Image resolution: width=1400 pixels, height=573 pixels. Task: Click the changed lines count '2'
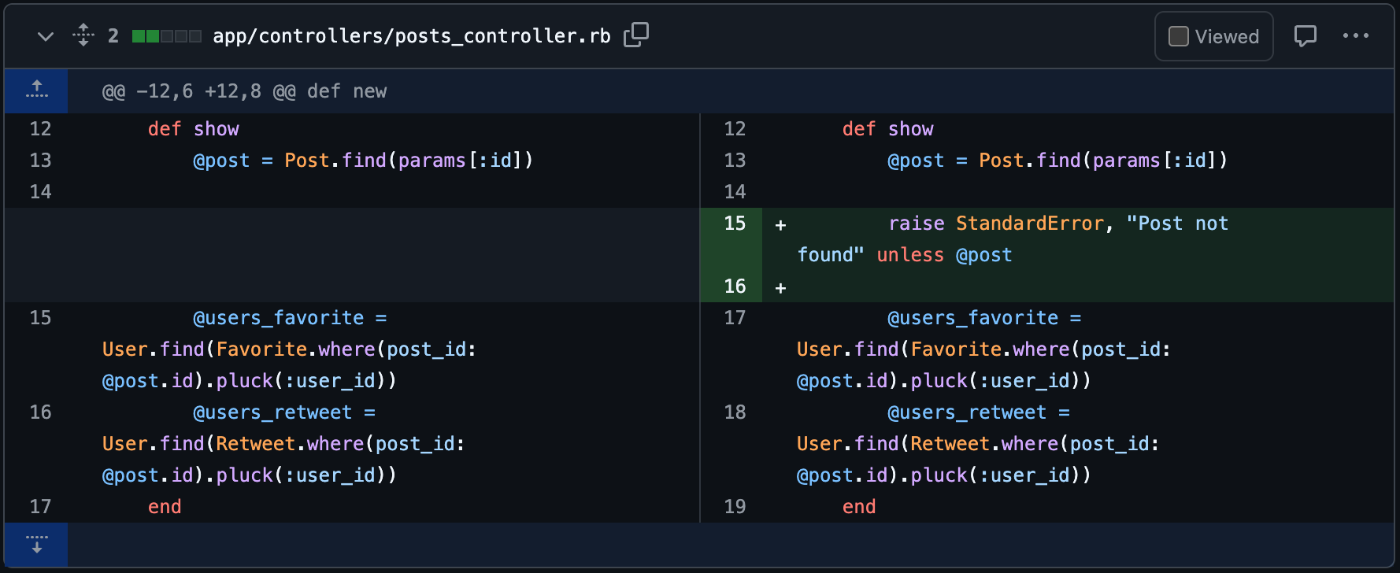click(113, 36)
